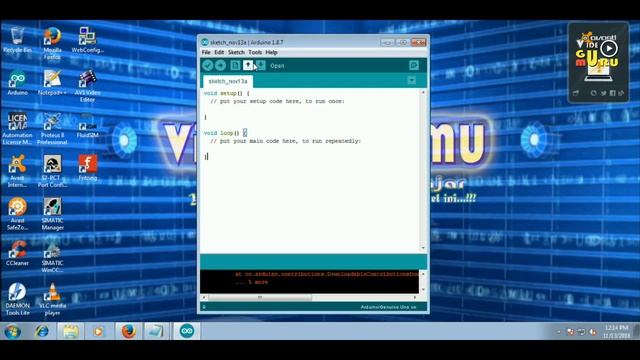Select the Automation License Manager desktop icon
The width and height of the screenshot is (640, 360).
pyautogui.click(x=17, y=128)
